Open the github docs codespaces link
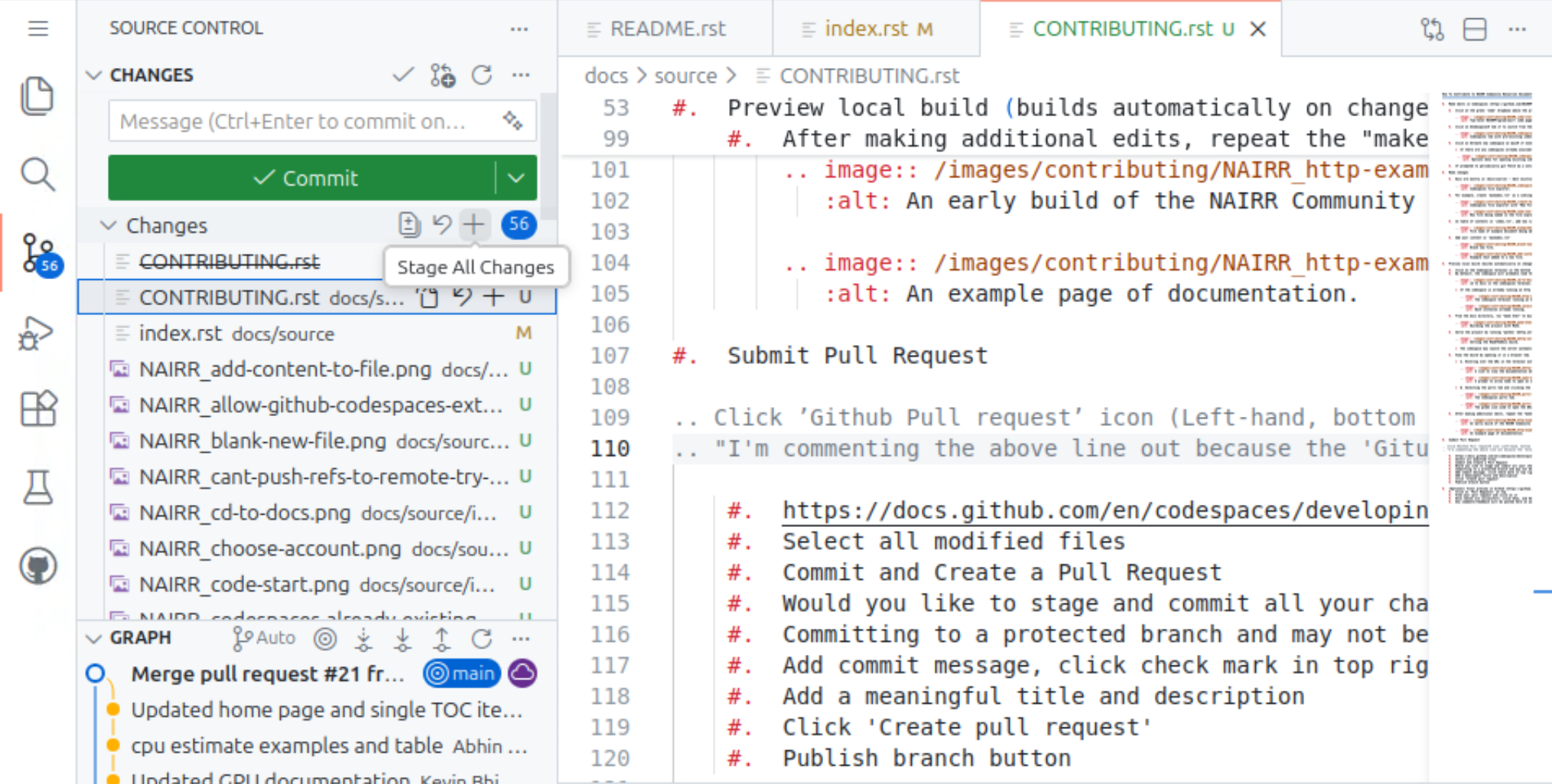Image resolution: width=1552 pixels, height=784 pixels. click(x=1105, y=510)
